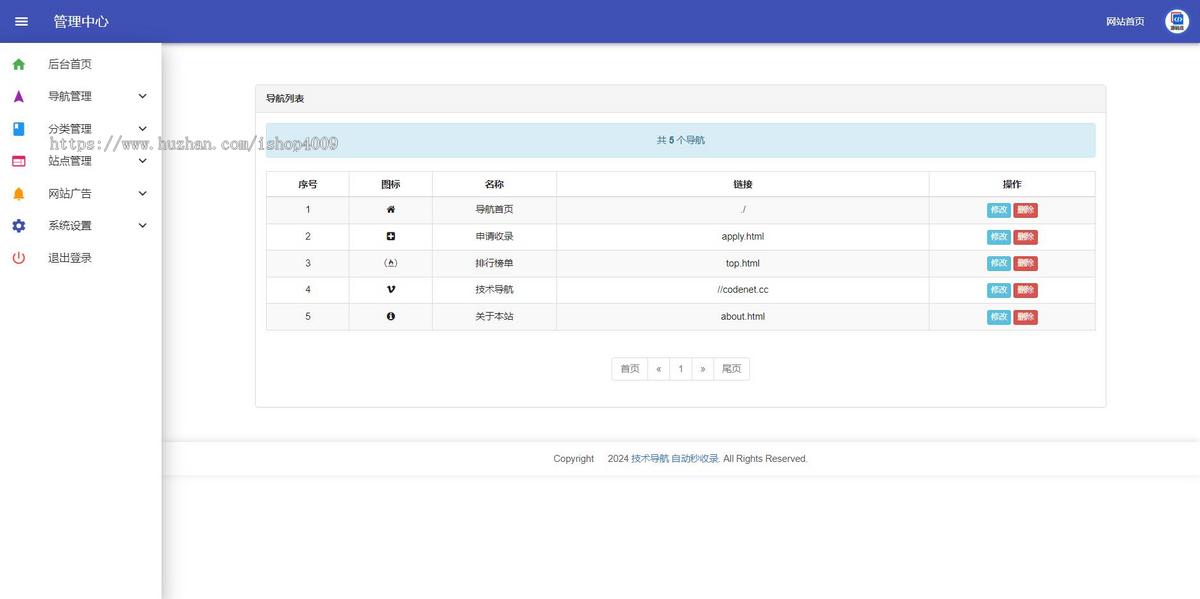Viewport: 1200px width, 599px height.
Task: Click 修改 for 排行榜单 row
Action: (999, 263)
